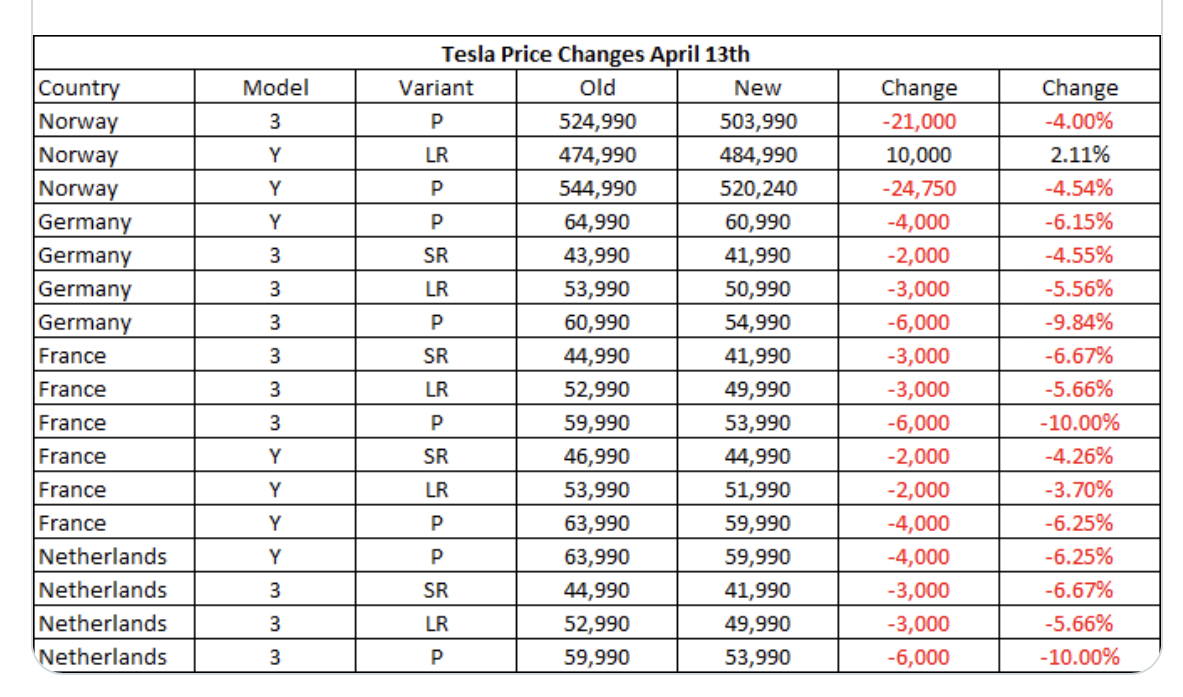This screenshot has width=1183, height=697.
Task: Click the New price column header
Action: pyautogui.click(x=757, y=88)
